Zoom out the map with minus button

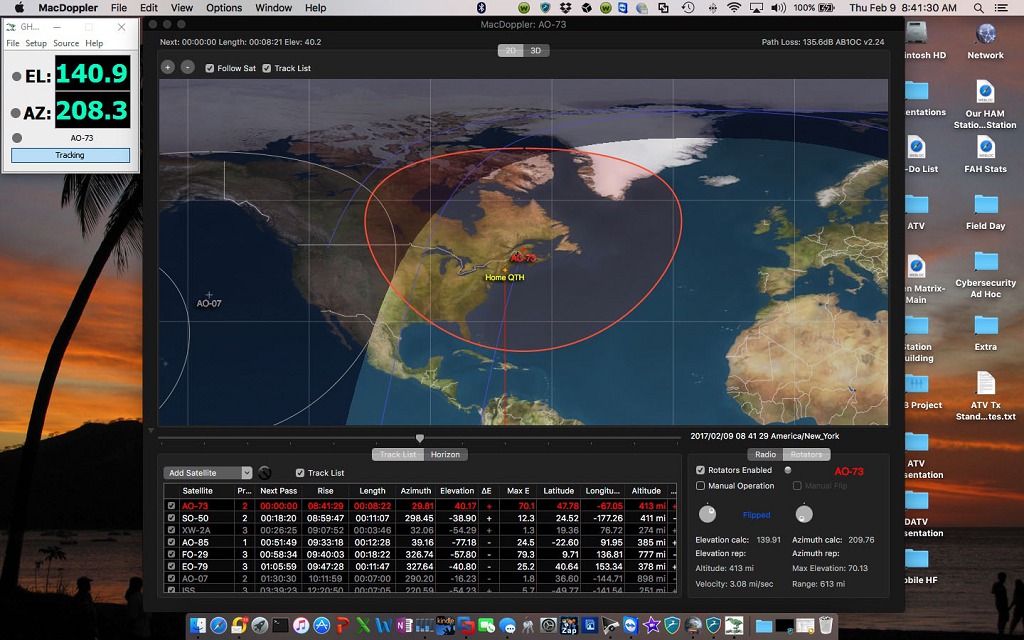click(187, 67)
